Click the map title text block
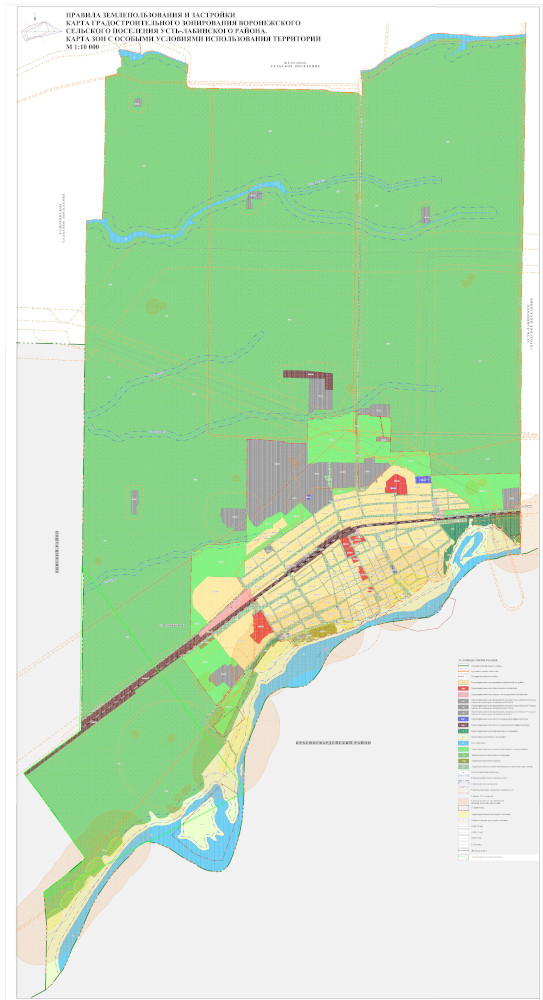 click(189, 30)
